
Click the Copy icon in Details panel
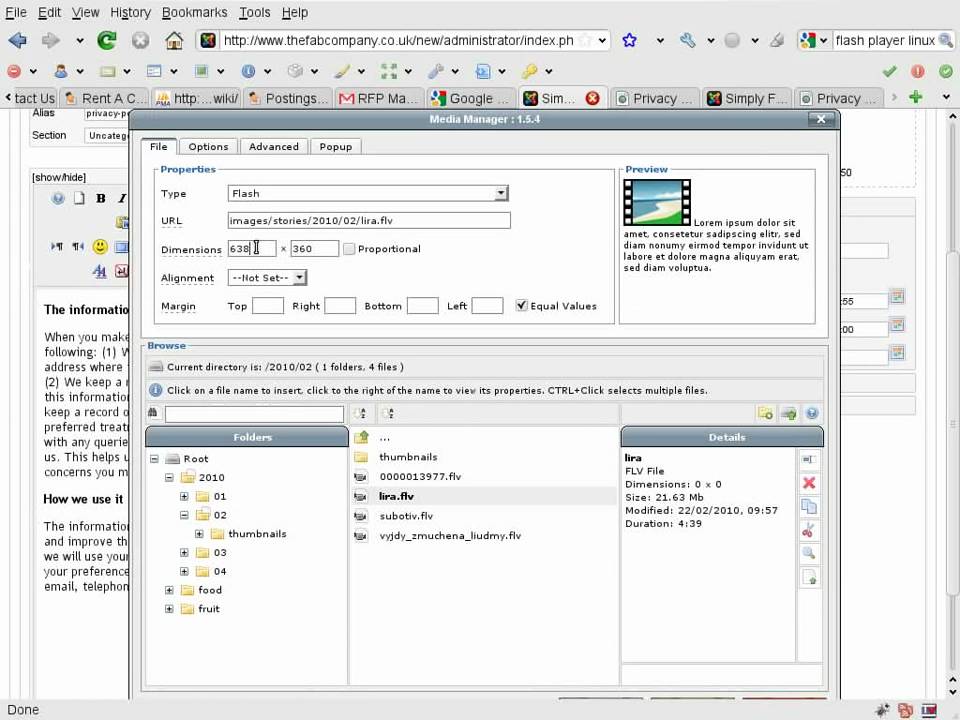pos(809,507)
